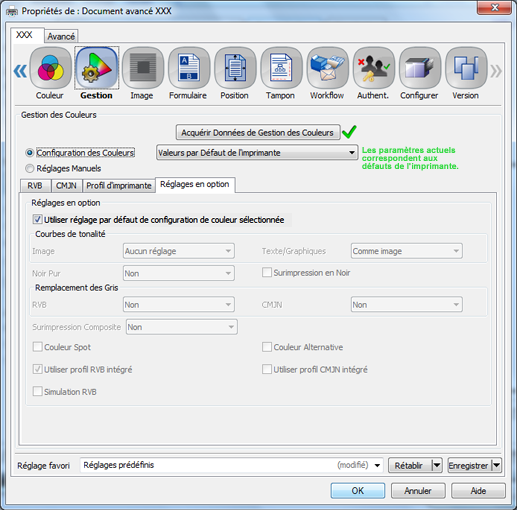517x510 pixels.
Task: Select the Gestion color management icon
Action: point(97,68)
